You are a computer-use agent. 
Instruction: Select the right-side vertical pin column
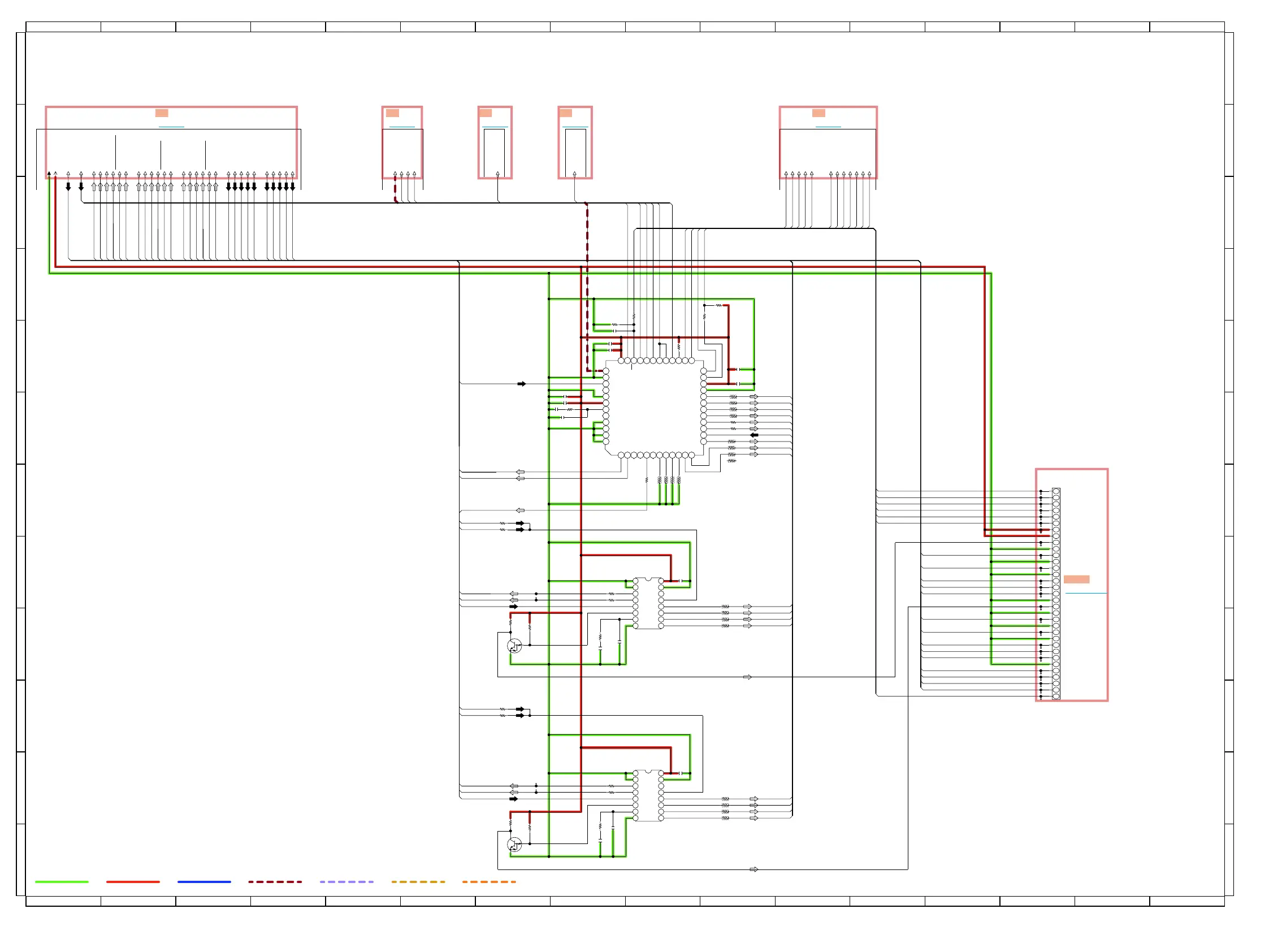point(1056,594)
